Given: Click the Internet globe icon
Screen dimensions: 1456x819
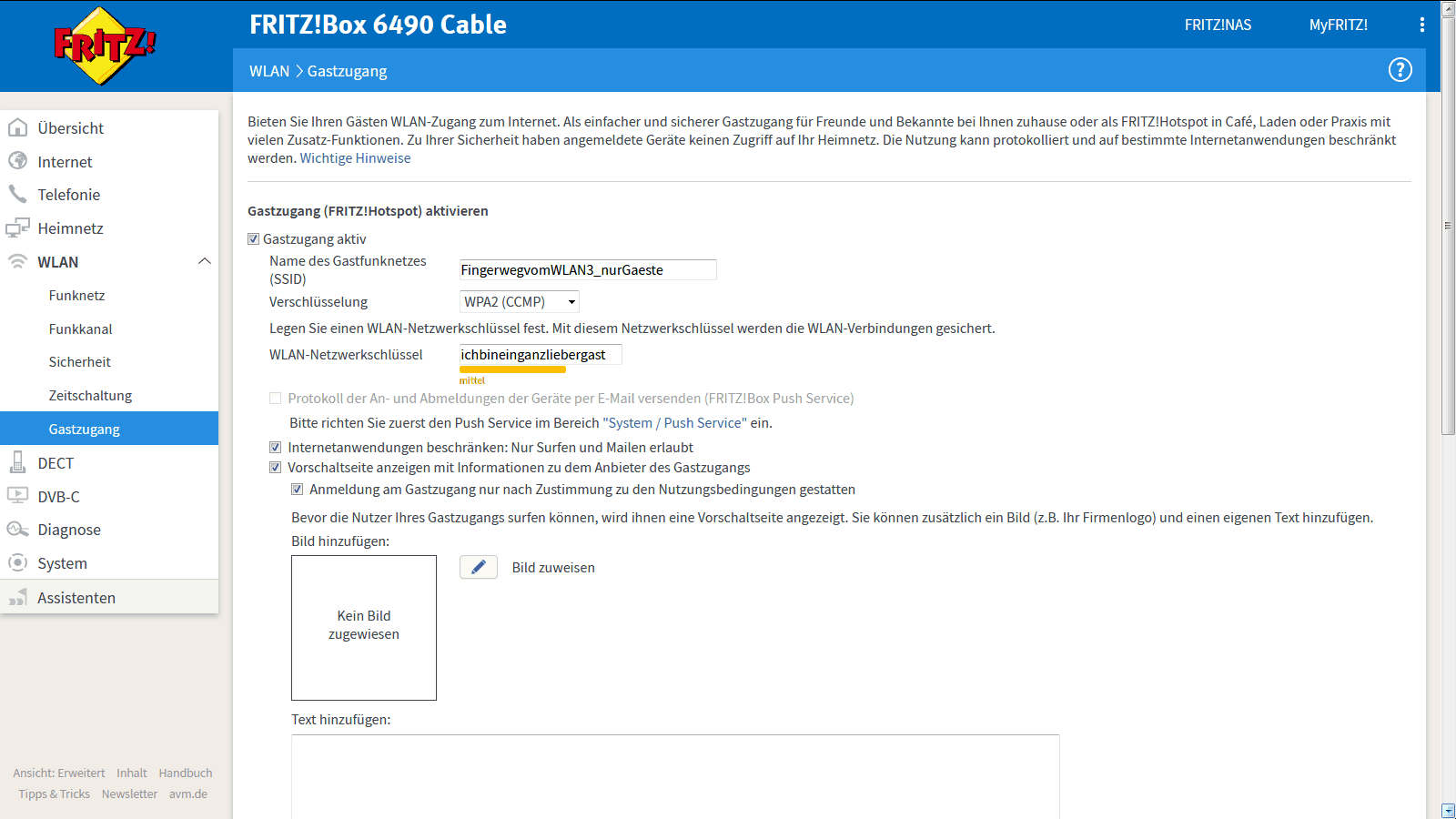Looking at the screenshot, I should 18,161.
